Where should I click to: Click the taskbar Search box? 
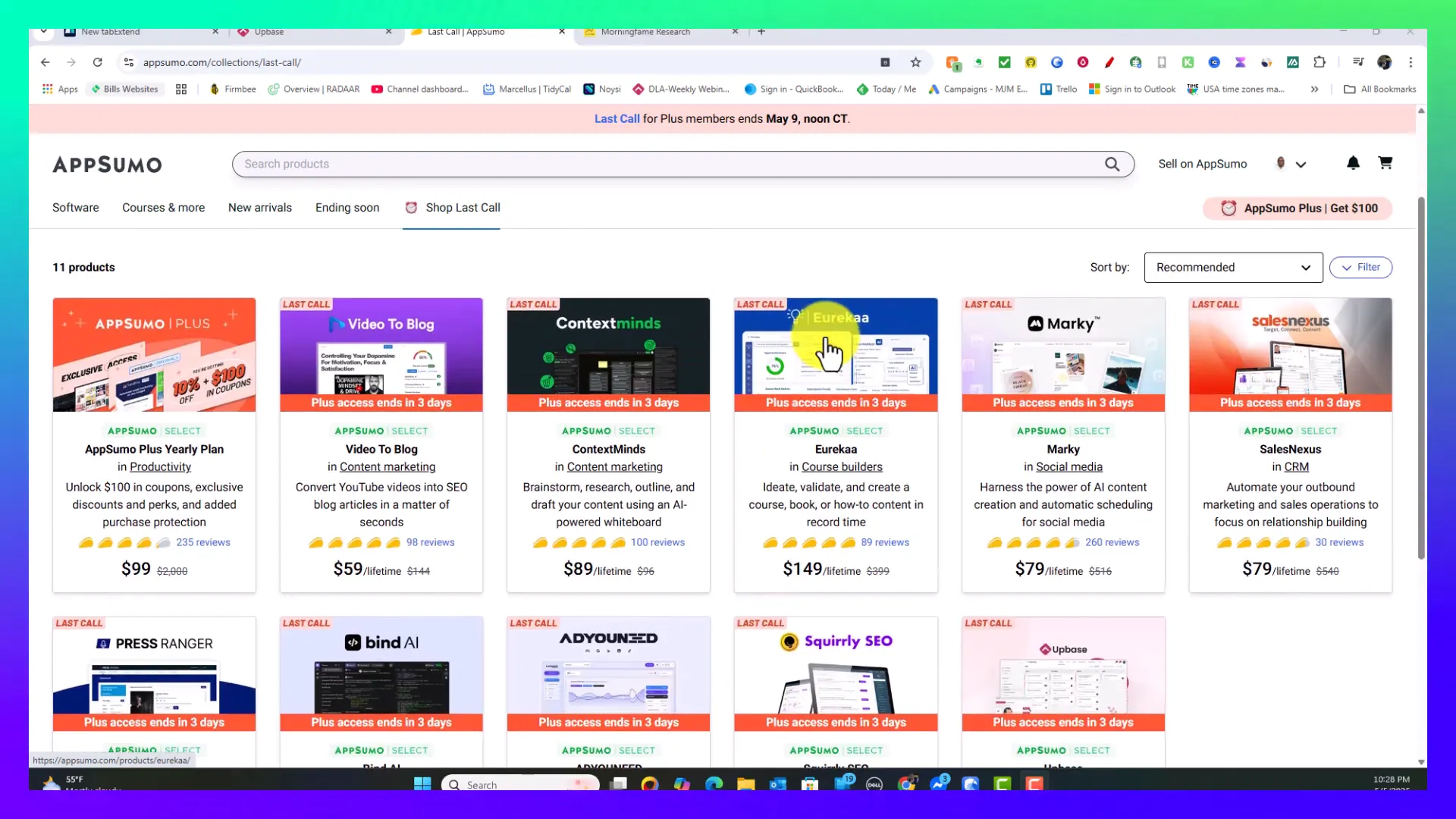pos(520,784)
